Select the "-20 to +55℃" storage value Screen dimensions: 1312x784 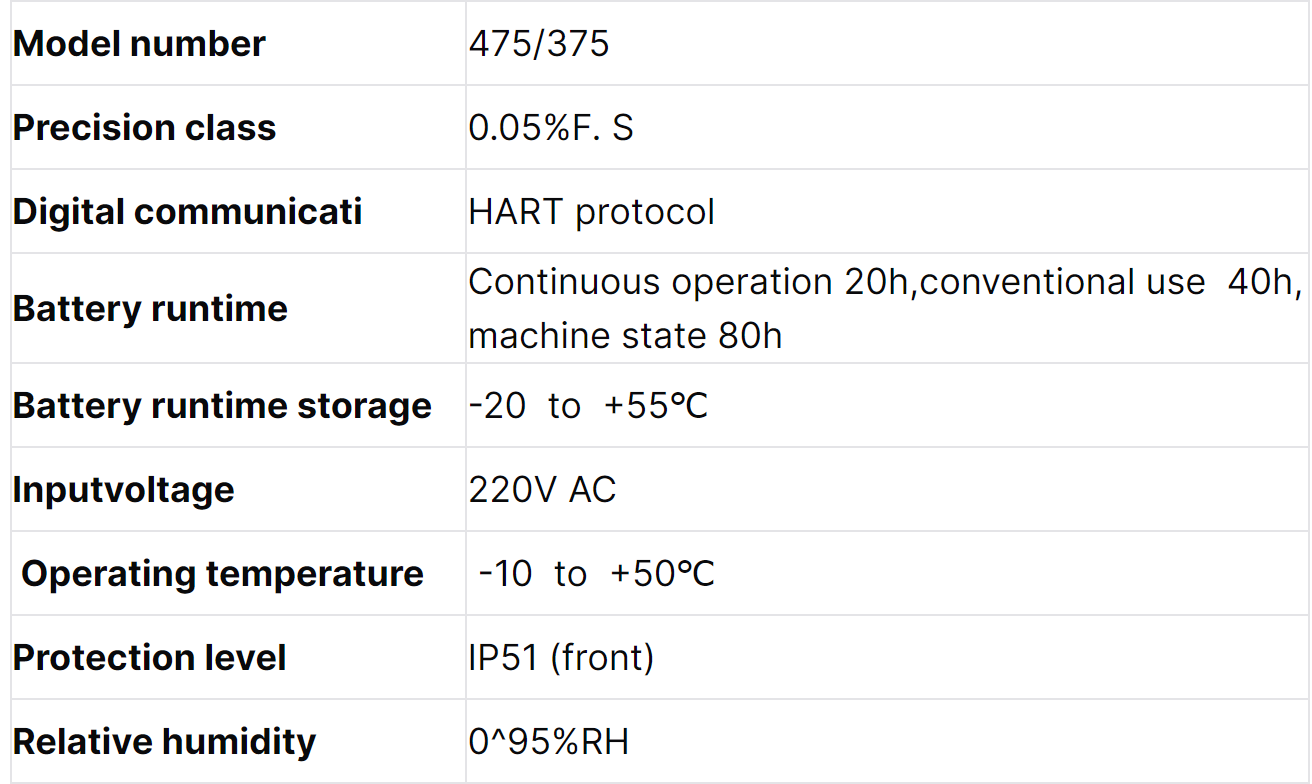[588, 406]
